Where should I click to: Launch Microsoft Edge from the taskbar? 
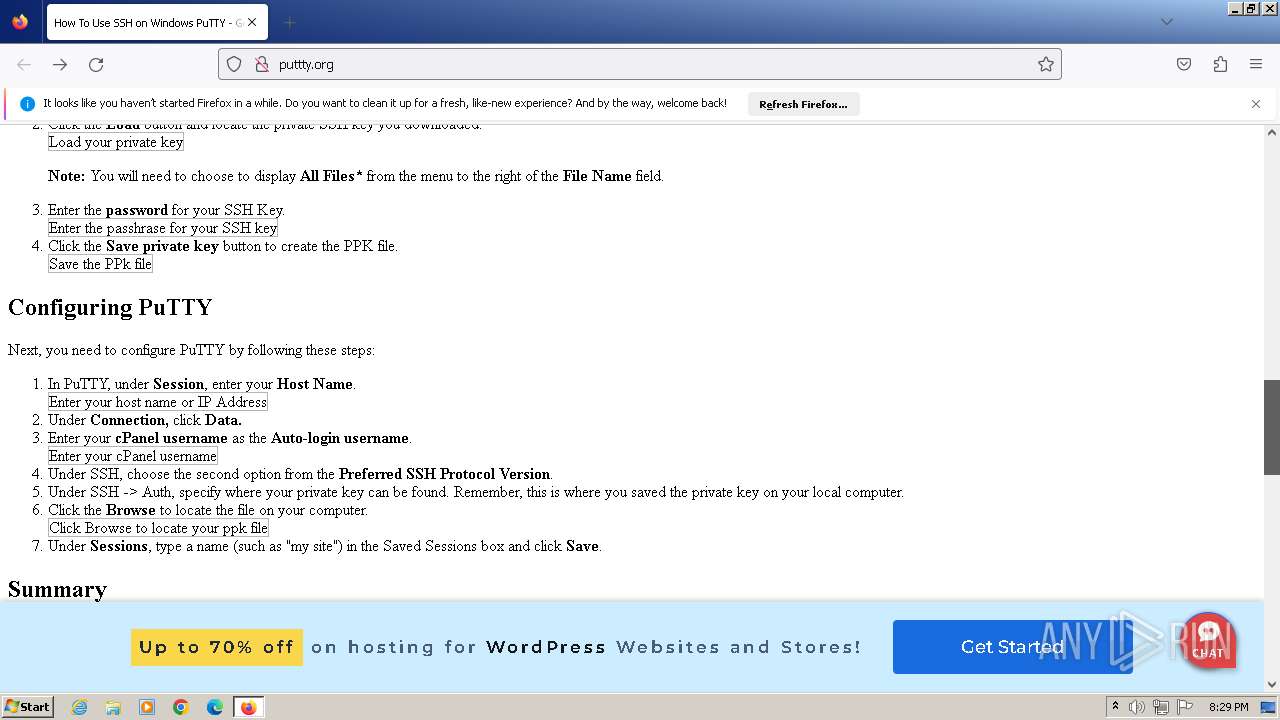(215, 707)
